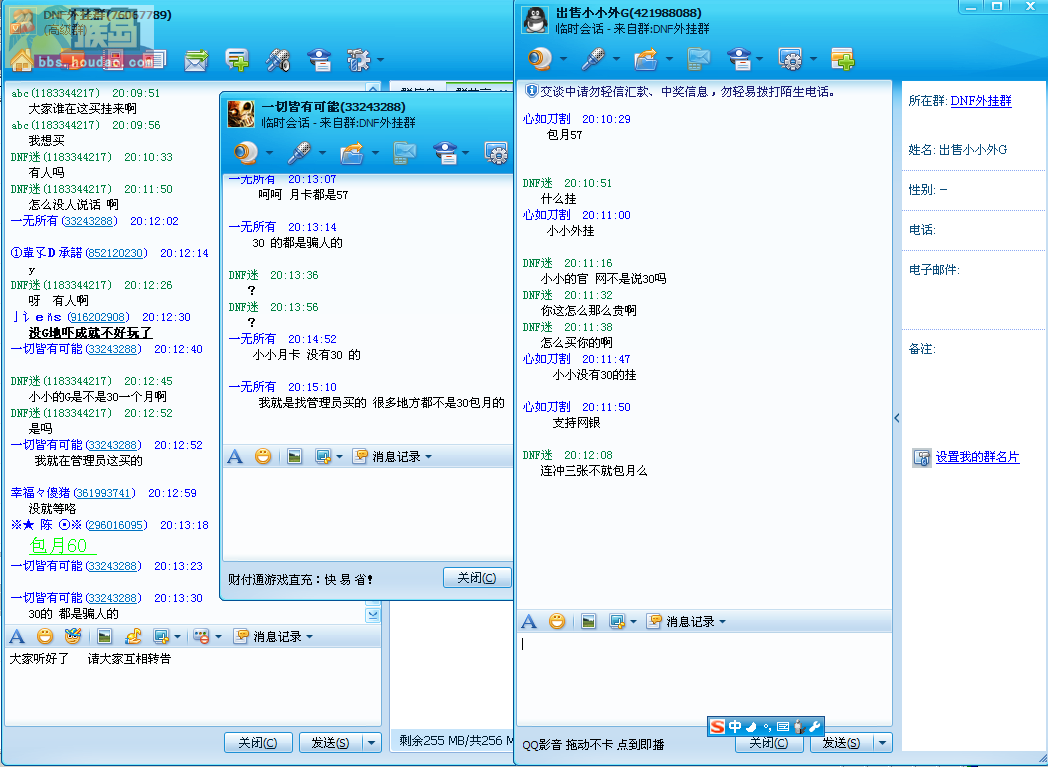Open the DNF外挂群 link in info panel
This screenshot has width=1048, height=767.
981,101
